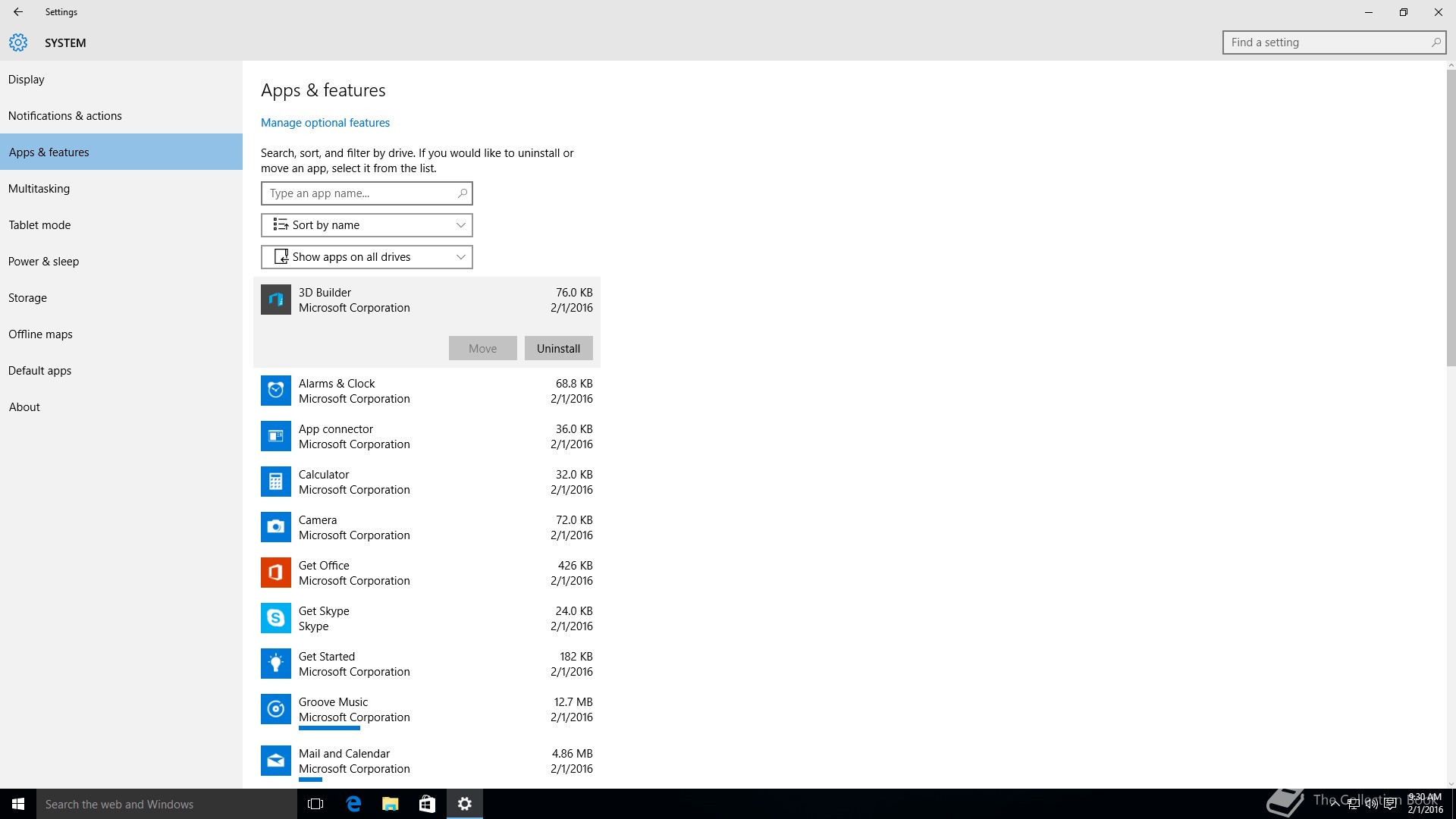Open Tablet mode settings
This screenshot has height=819, width=1456.
[x=121, y=225]
